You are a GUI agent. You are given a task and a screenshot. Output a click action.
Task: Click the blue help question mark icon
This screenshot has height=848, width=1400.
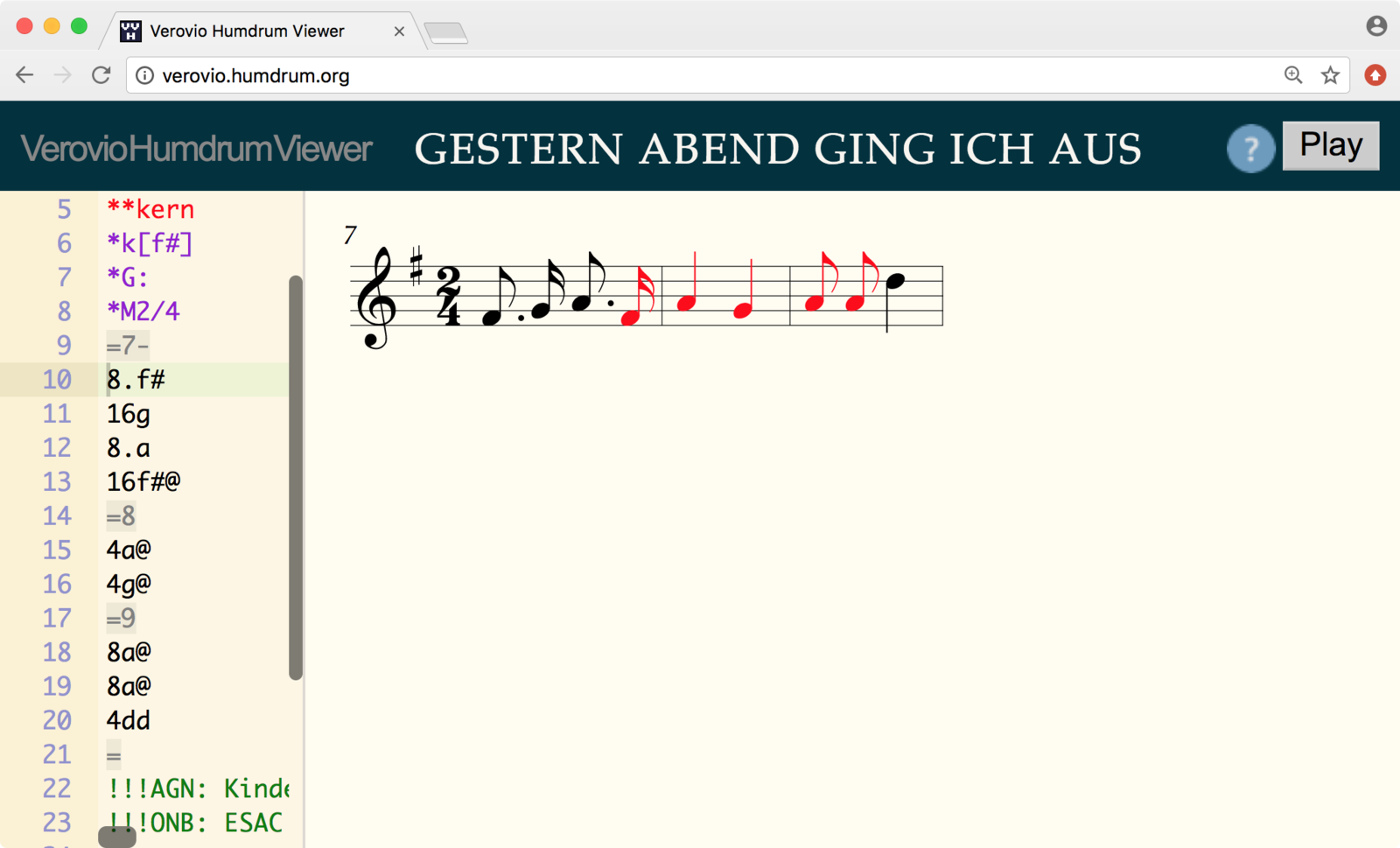pos(1250,149)
